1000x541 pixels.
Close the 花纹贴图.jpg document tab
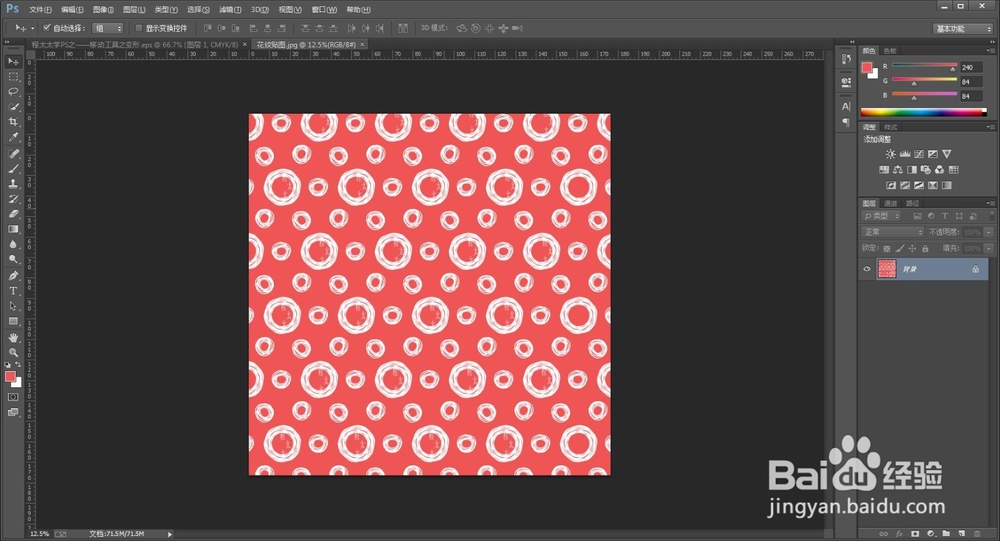pos(362,45)
